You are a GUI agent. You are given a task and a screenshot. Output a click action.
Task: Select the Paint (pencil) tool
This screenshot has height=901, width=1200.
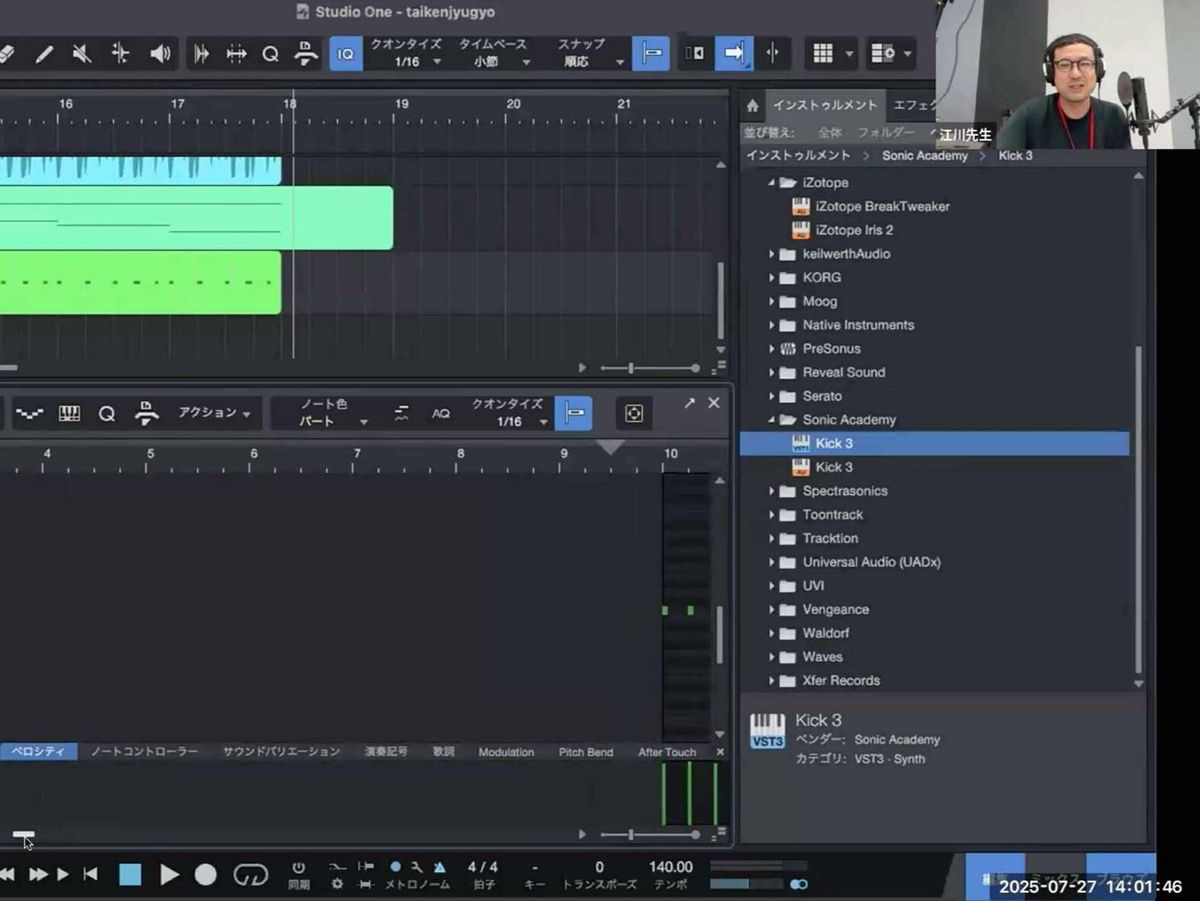(x=44, y=54)
